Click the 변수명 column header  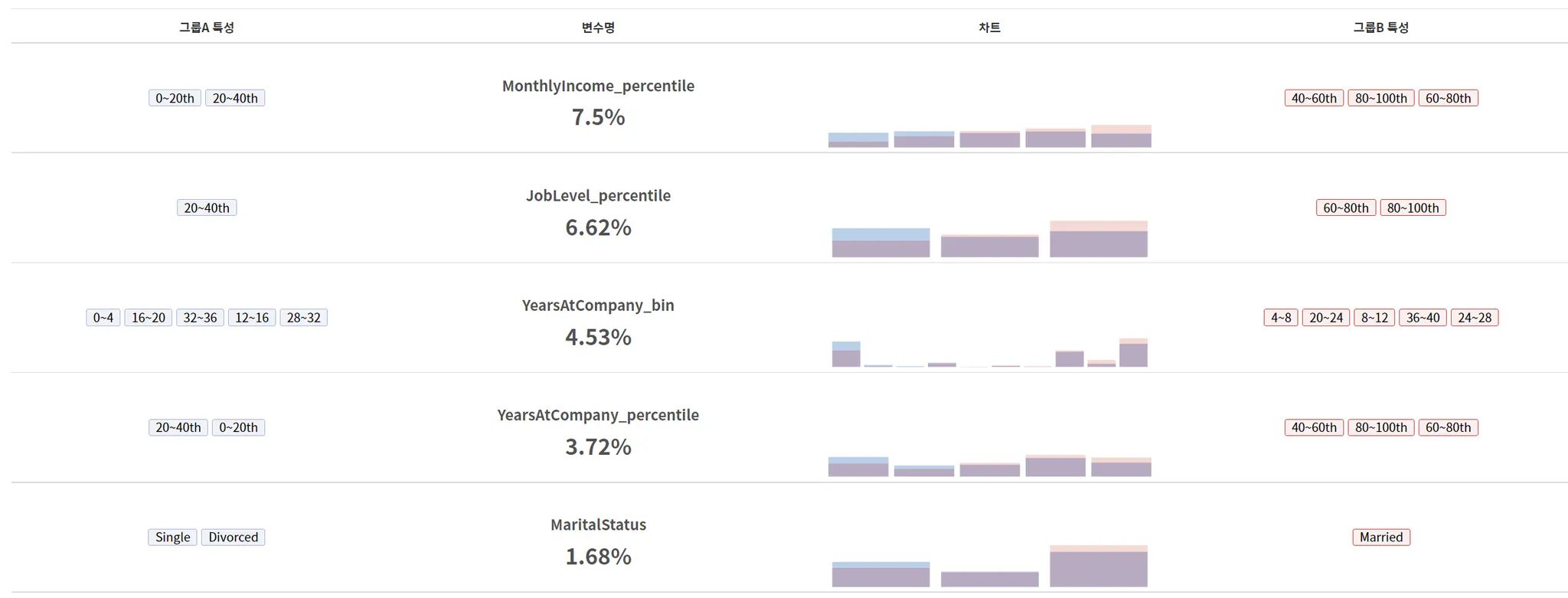[598, 28]
